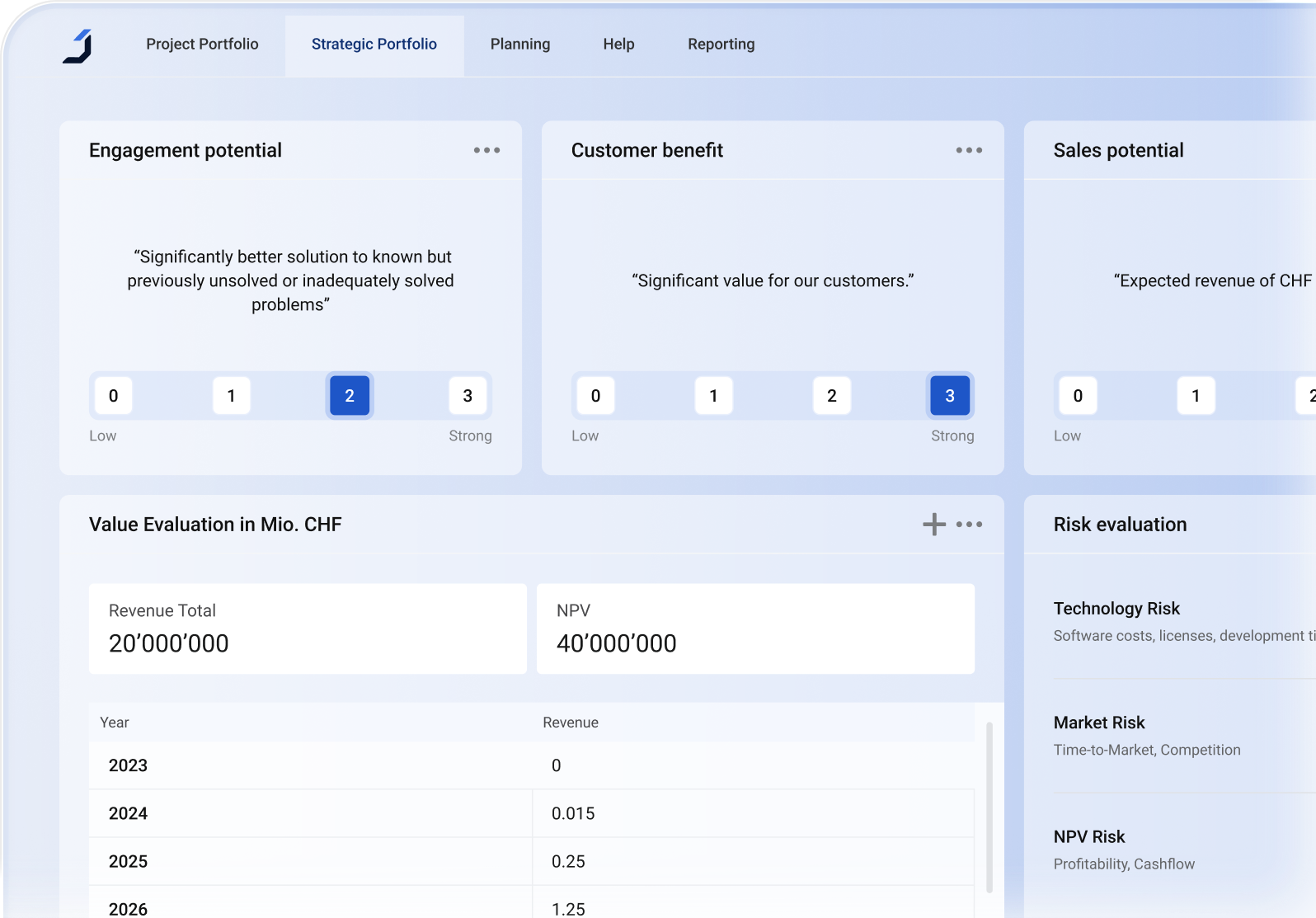
Task: Click the Revenue column header
Action: [x=571, y=723]
